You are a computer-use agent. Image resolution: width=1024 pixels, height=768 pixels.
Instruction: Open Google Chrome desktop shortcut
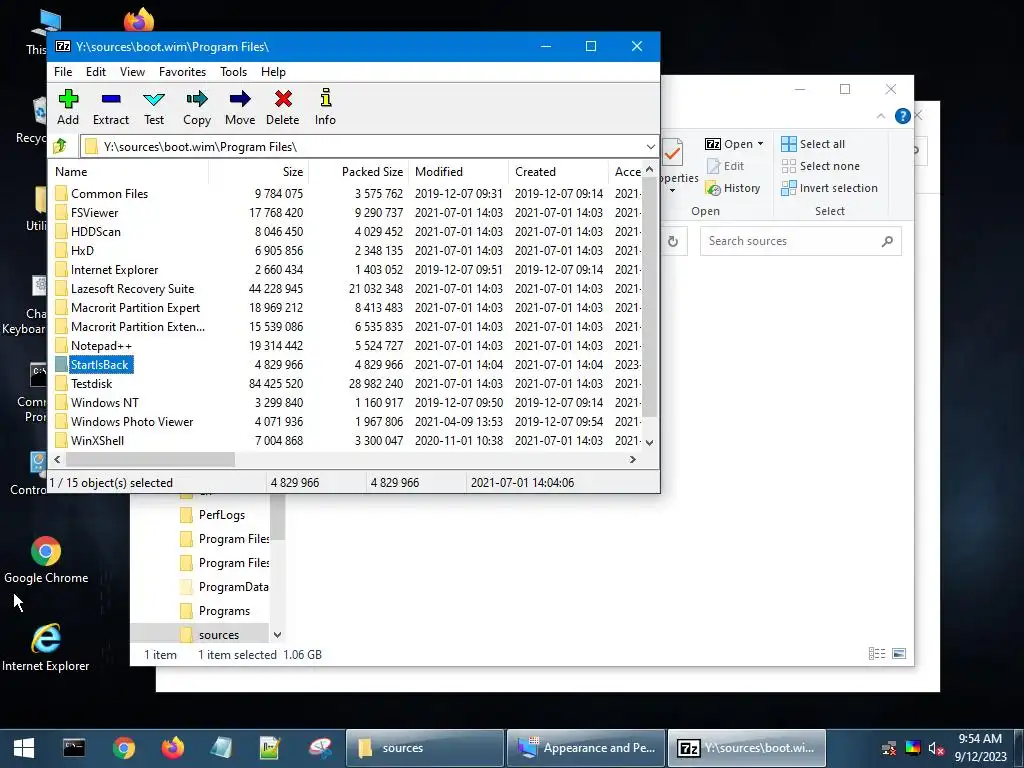(46, 560)
